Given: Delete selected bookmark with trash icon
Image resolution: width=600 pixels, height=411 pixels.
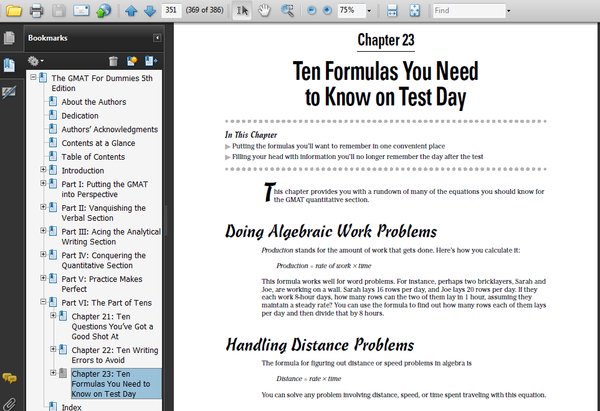Looking at the screenshot, I should coord(113,61).
